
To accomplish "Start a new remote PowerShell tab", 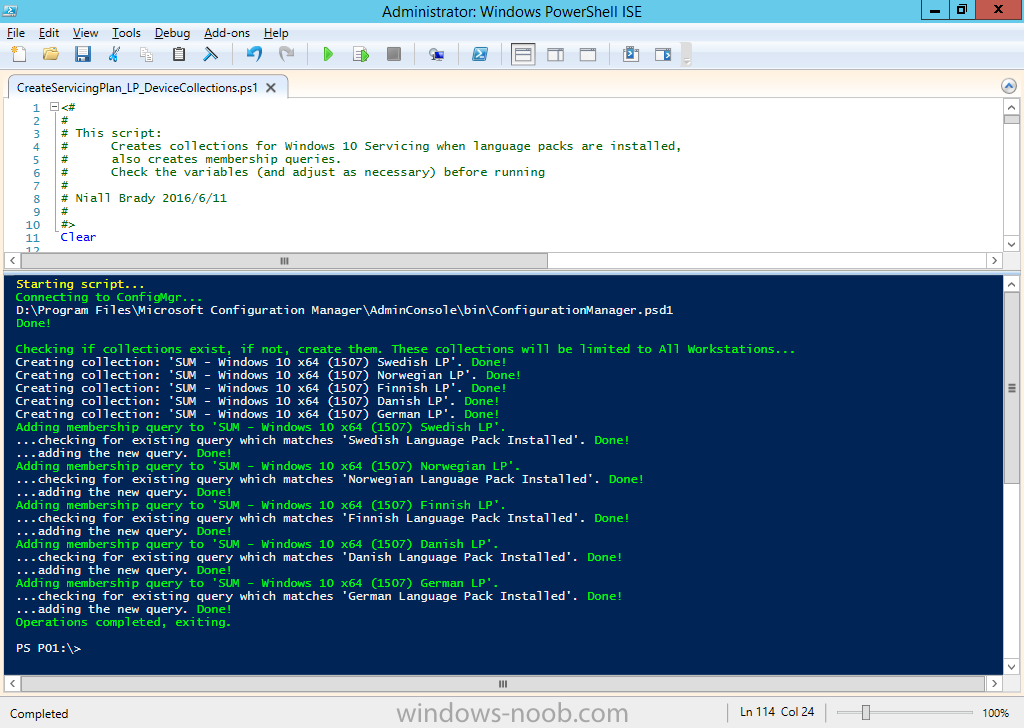I will click(x=436, y=54).
